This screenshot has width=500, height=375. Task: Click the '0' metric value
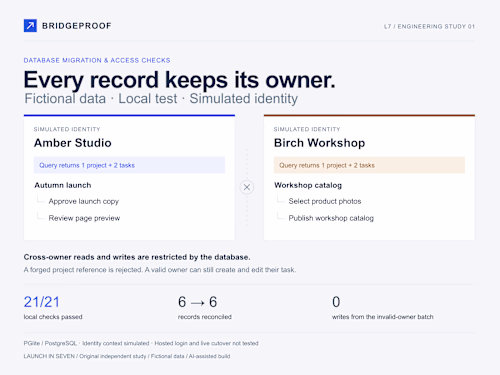(x=336, y=302)
